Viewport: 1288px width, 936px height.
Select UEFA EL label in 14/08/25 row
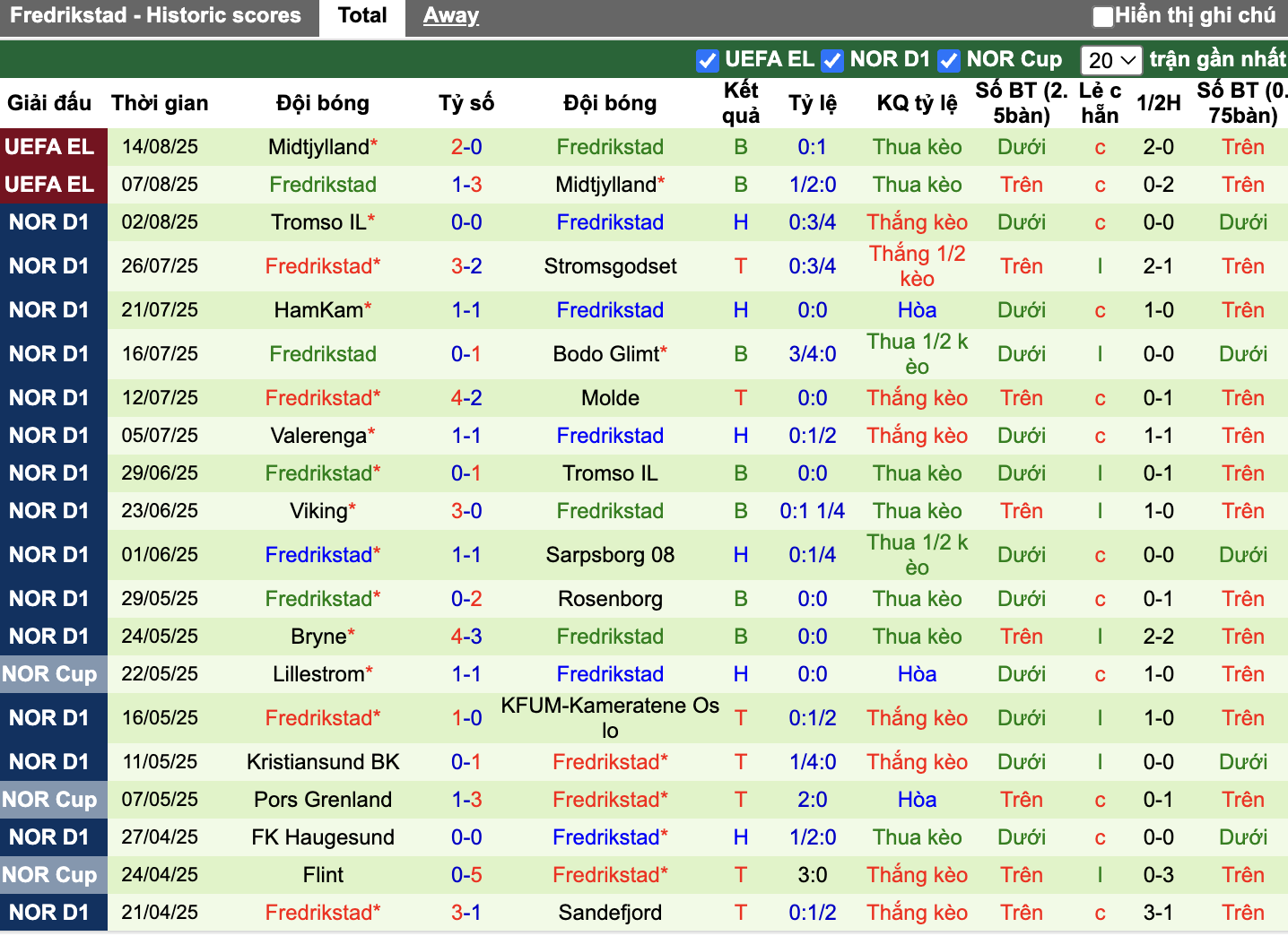[x=49, y=147]
